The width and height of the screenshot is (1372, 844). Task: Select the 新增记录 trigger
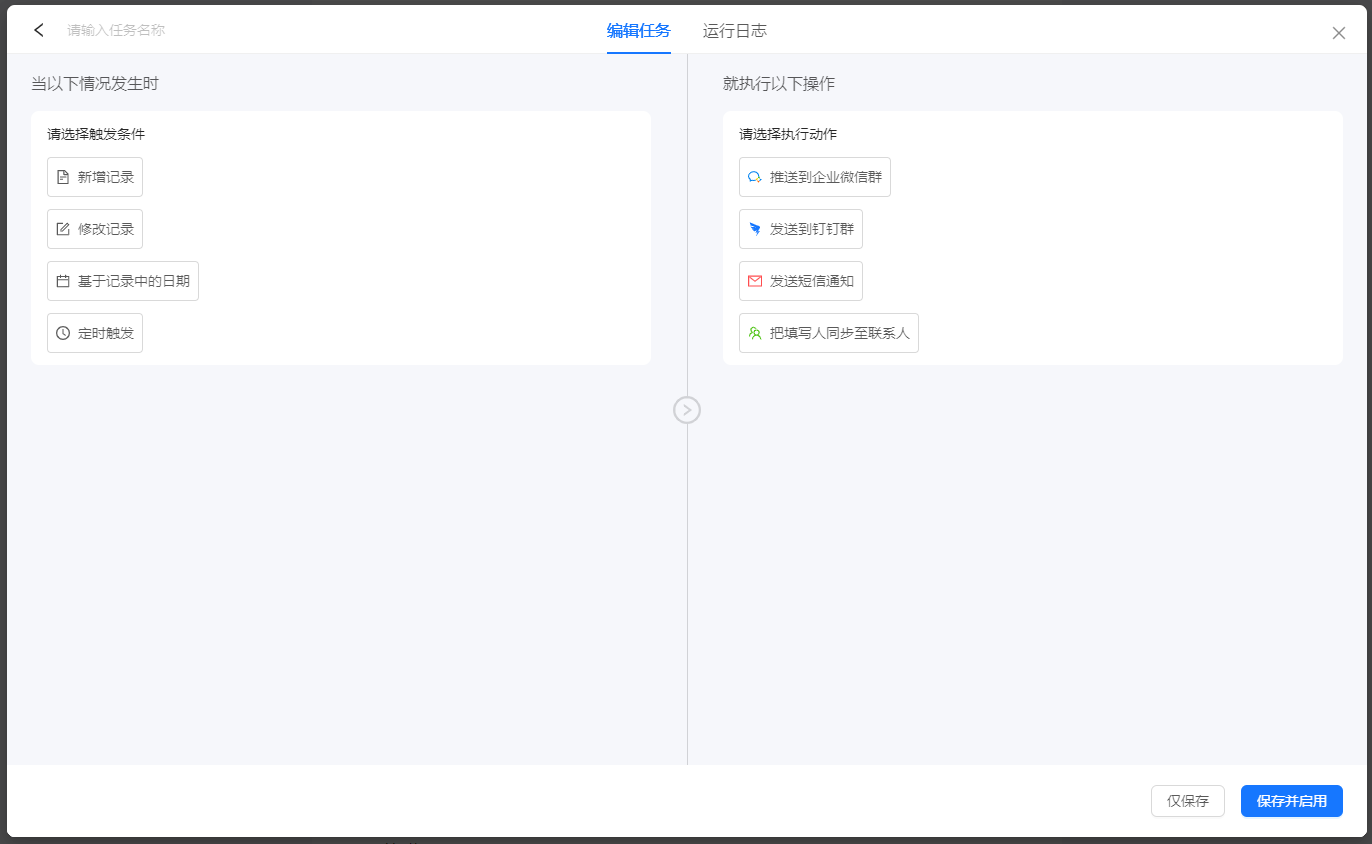tap(95, 177)
